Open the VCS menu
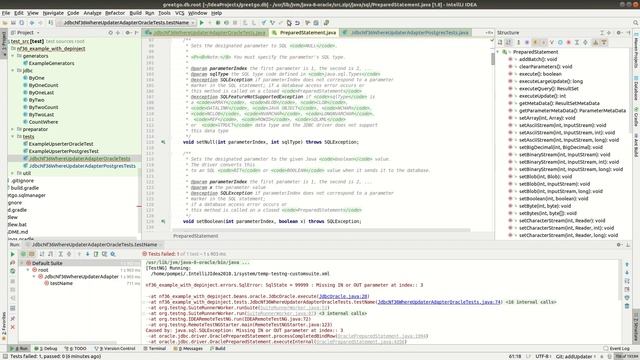Screen dimensions: 640x360 pos(180,13)
